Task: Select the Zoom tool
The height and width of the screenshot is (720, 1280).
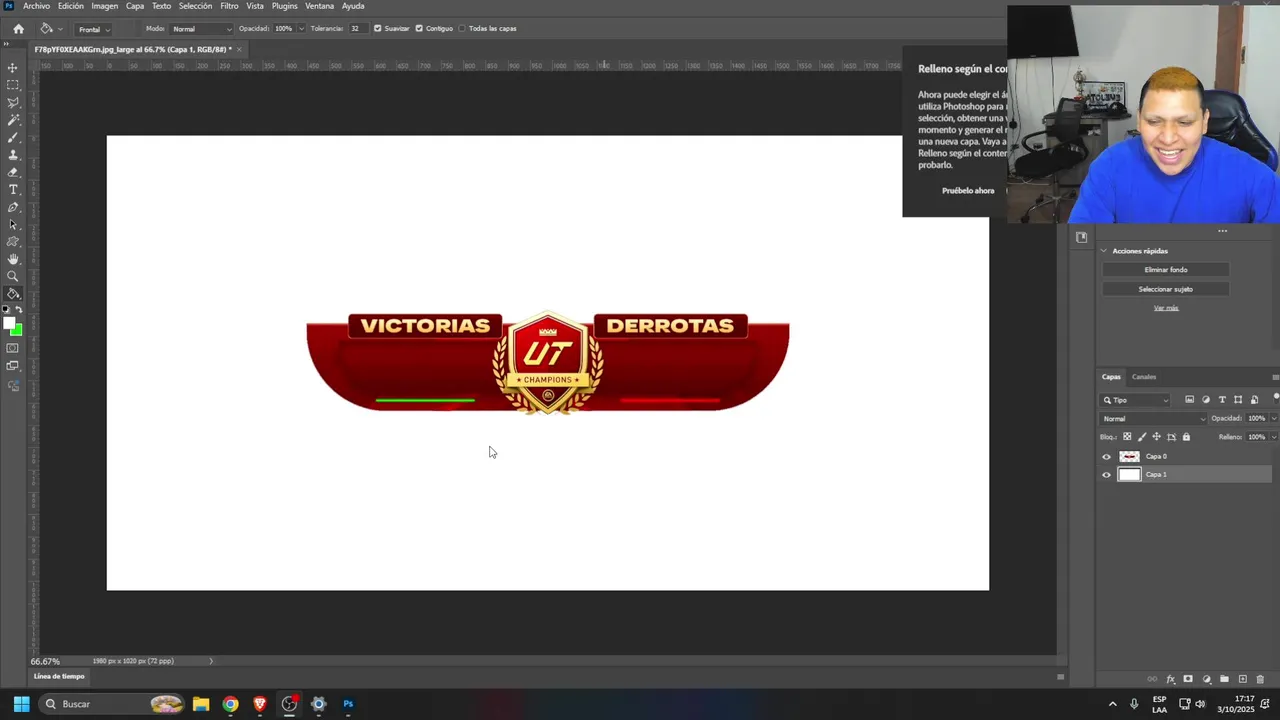Action: click(13, 277)
